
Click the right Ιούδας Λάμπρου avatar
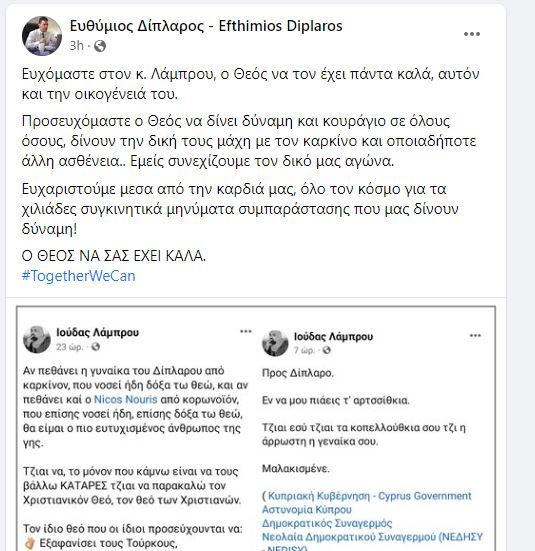[x=275, y=343]
